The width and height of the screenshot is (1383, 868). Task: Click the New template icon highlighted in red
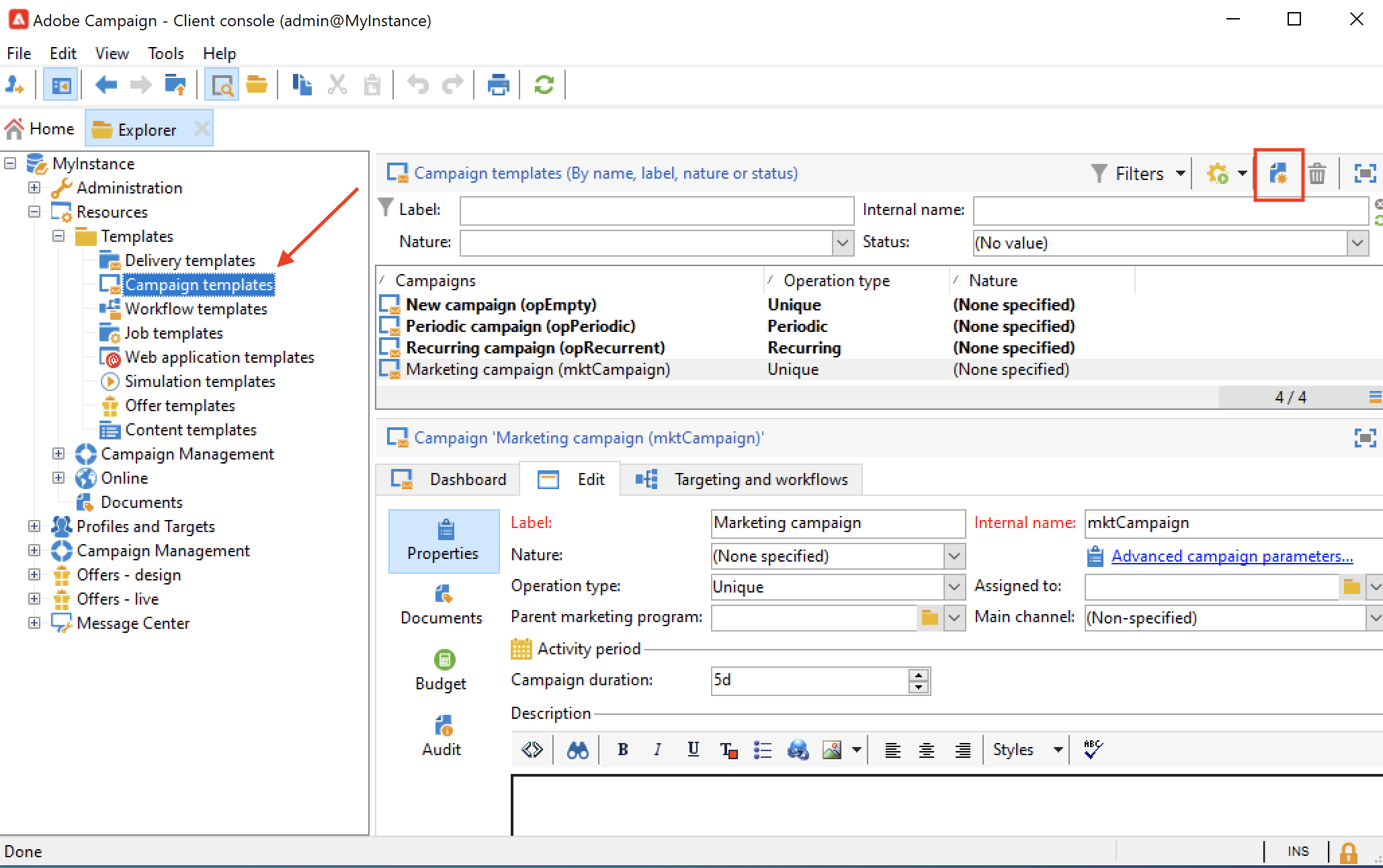click(x=1278, y=174)
